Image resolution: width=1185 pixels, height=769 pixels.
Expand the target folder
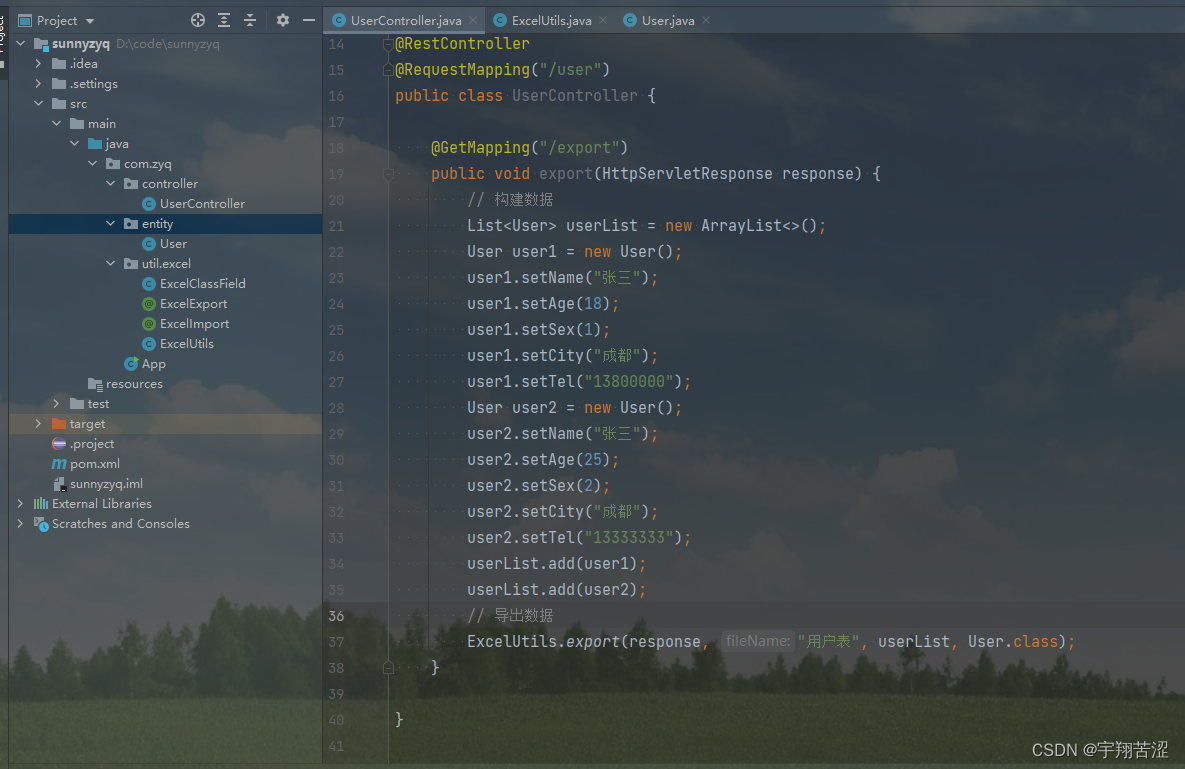(x=39, y=424)
